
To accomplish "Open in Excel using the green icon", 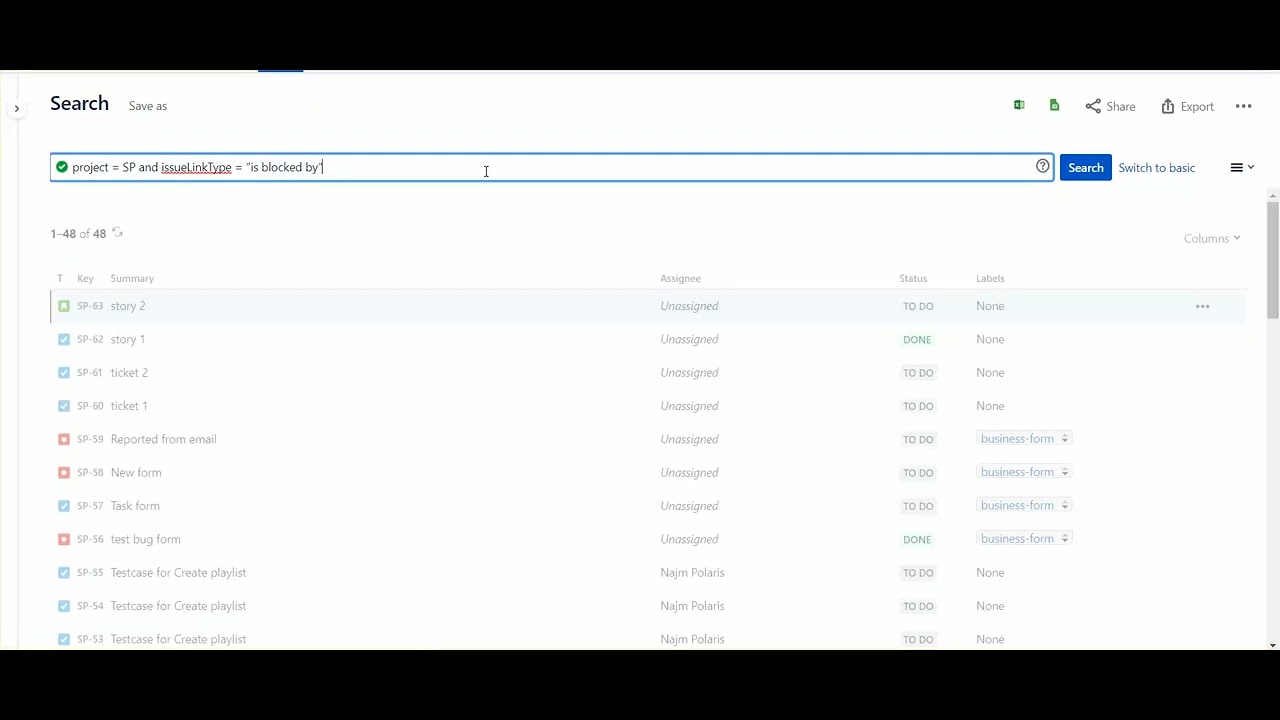I will (1019, 105).
